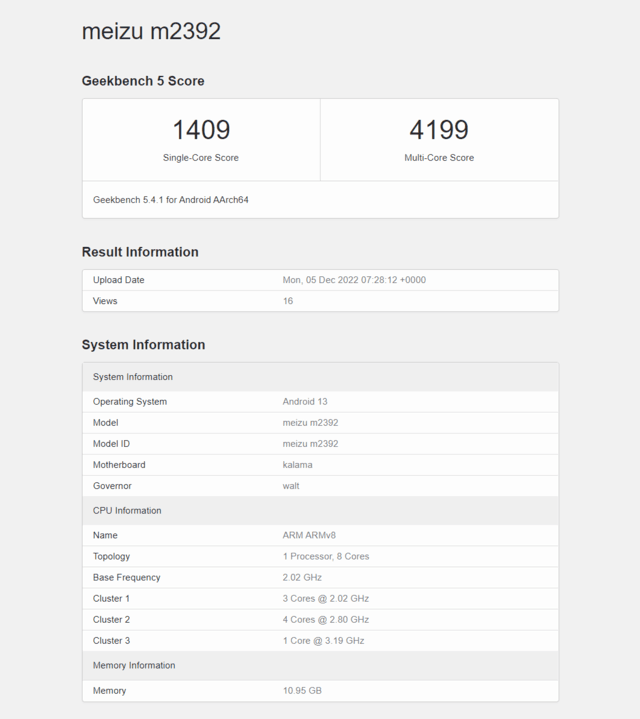Image resolution: width=640 pixels, height=719 pixels.
Task: Click the meizu m2392 page title
Action: [151, 31]
